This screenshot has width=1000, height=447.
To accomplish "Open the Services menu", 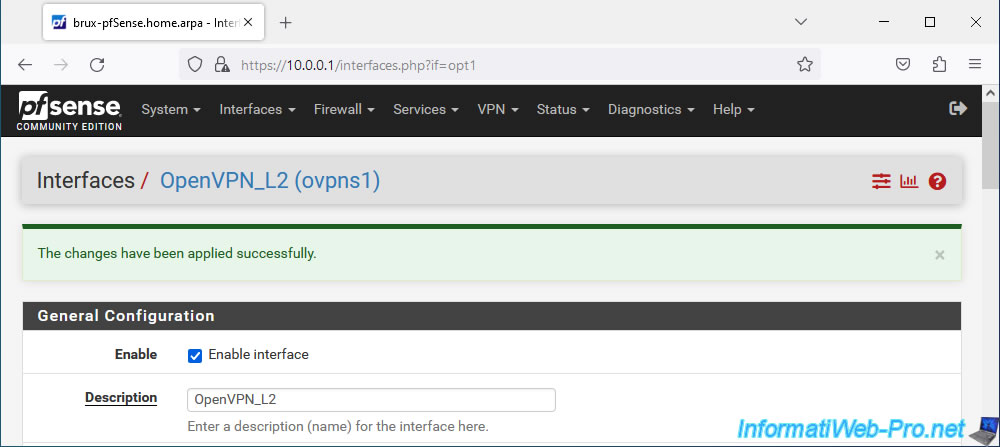I will tap(425, 110).
